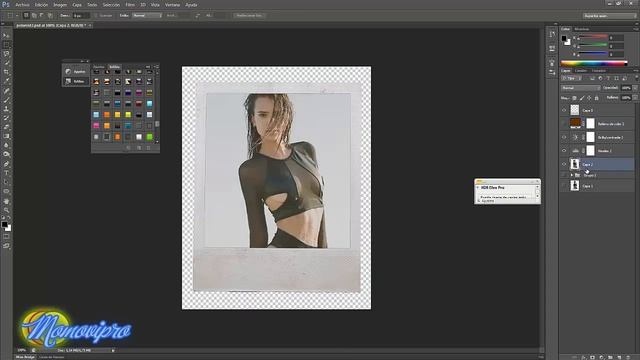
Task: Toggle layer filtering switch on or off
Action: 635,78
